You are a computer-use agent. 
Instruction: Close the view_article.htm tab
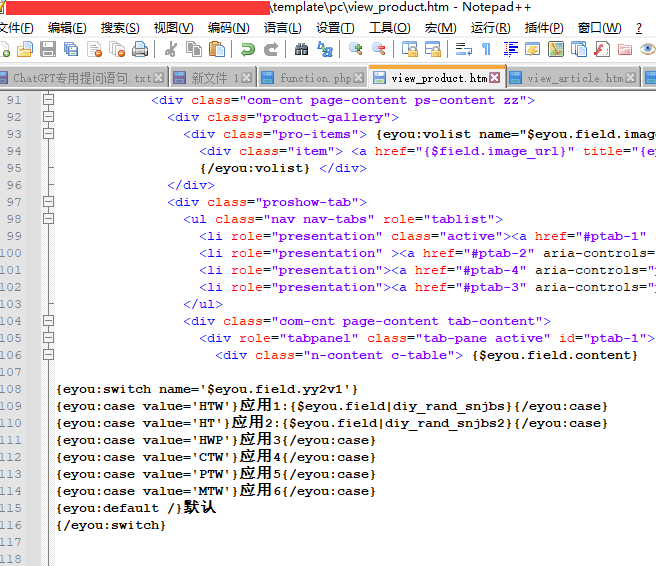coord(631,78)
